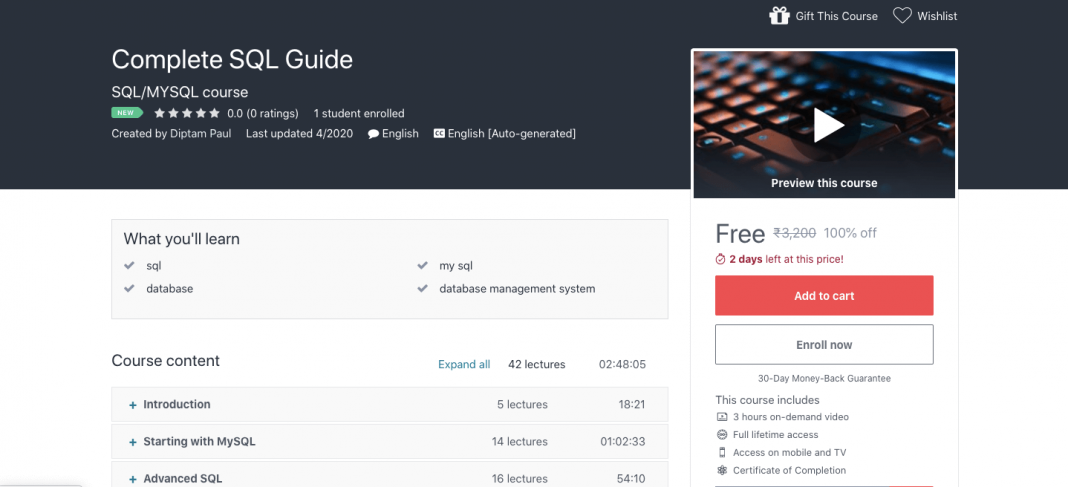Viewport: 1068px width, 487px height.
Task: Click the 'Complete SQL Guide' title
Action: (232, 60)
